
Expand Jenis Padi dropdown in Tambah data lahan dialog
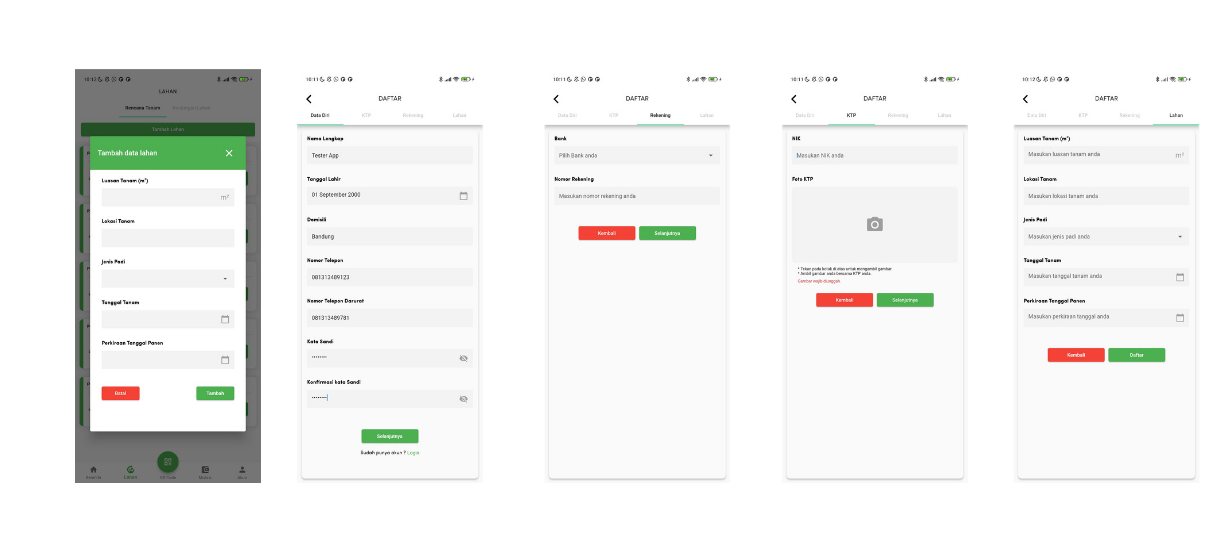225,279
